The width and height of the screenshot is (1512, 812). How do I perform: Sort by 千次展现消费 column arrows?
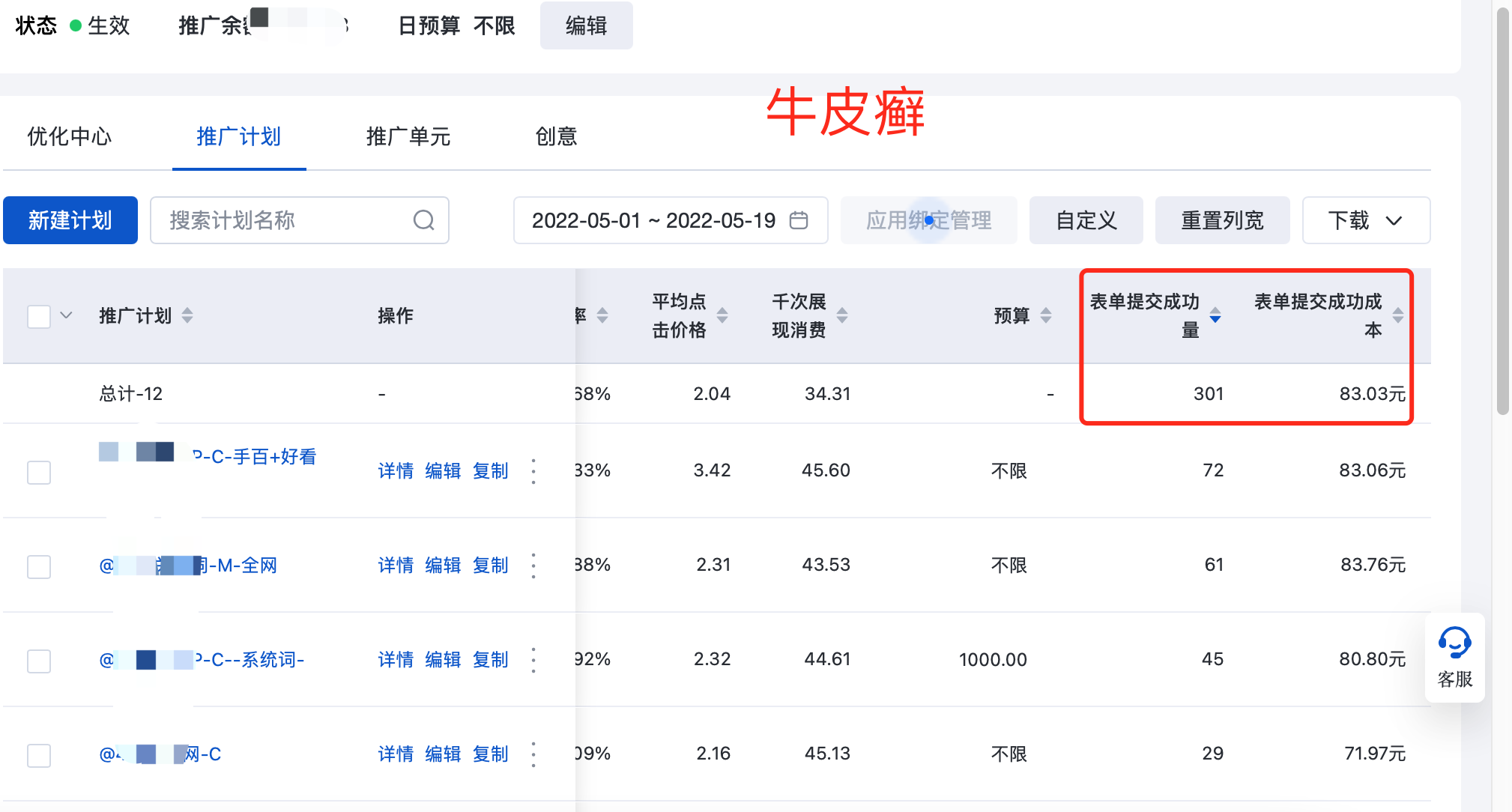[842, 315]
